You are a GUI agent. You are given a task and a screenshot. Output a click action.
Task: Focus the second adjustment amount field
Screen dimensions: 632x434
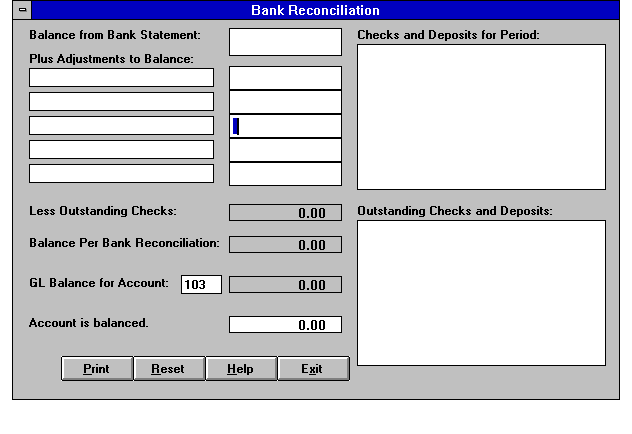pyautogui.click(x=285, y=102)
